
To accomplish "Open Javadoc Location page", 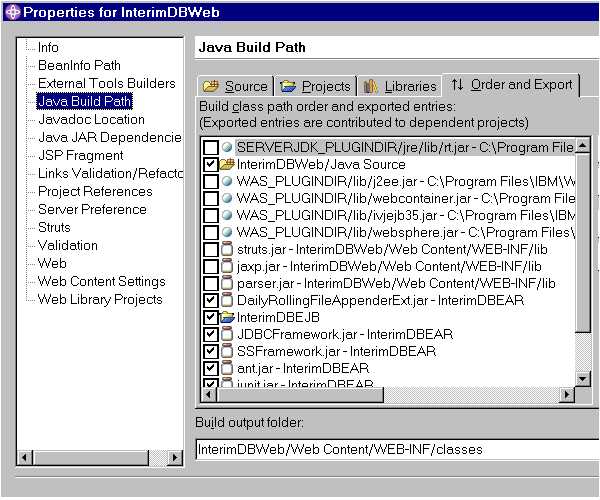I will tap(91, 119).
